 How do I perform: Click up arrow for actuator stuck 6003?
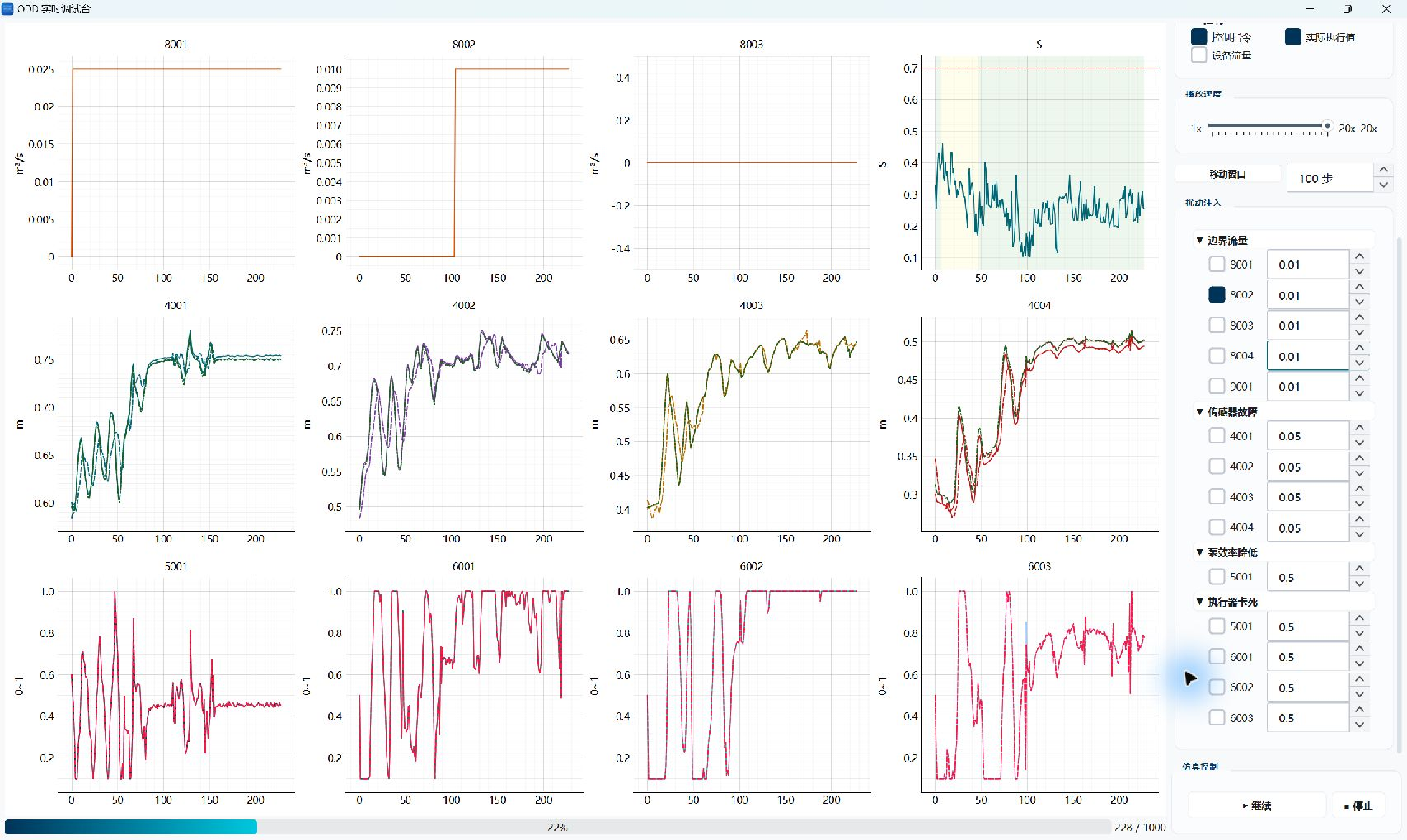pyautogui.click(x=1360, y=710)
